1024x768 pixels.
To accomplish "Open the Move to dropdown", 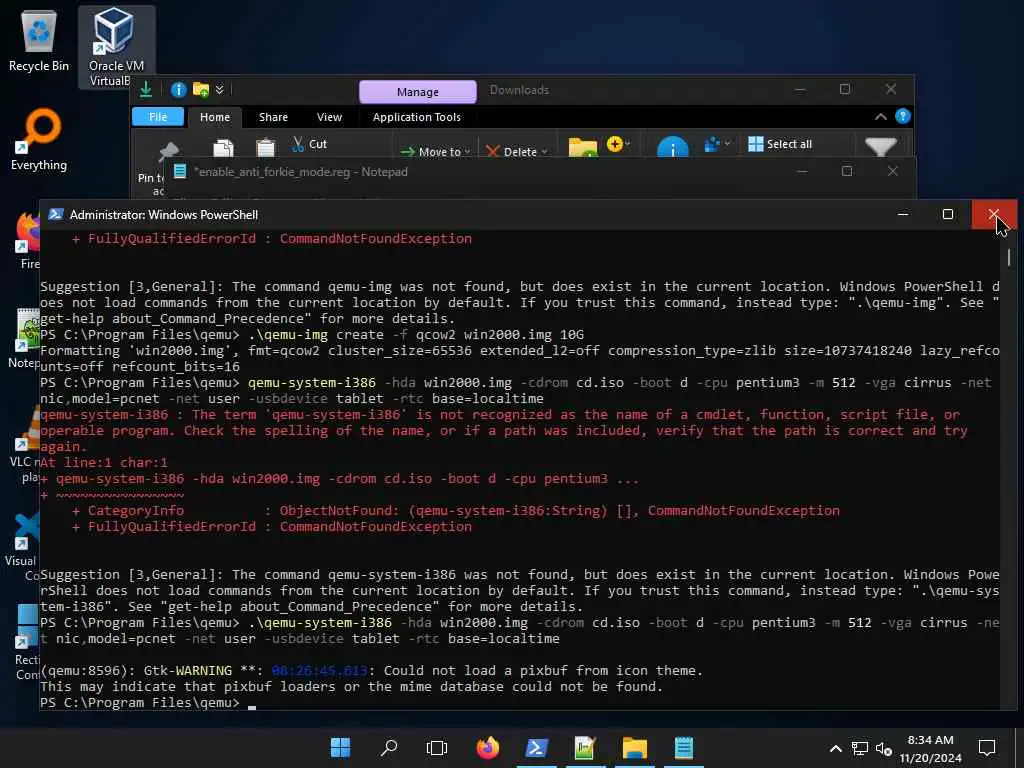I will tap(435, 152).
